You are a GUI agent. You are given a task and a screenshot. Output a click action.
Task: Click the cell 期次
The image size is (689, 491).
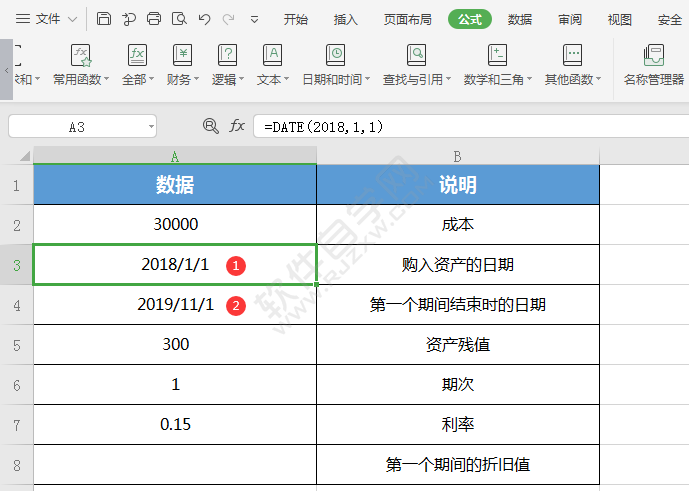(x=458, y=385)
